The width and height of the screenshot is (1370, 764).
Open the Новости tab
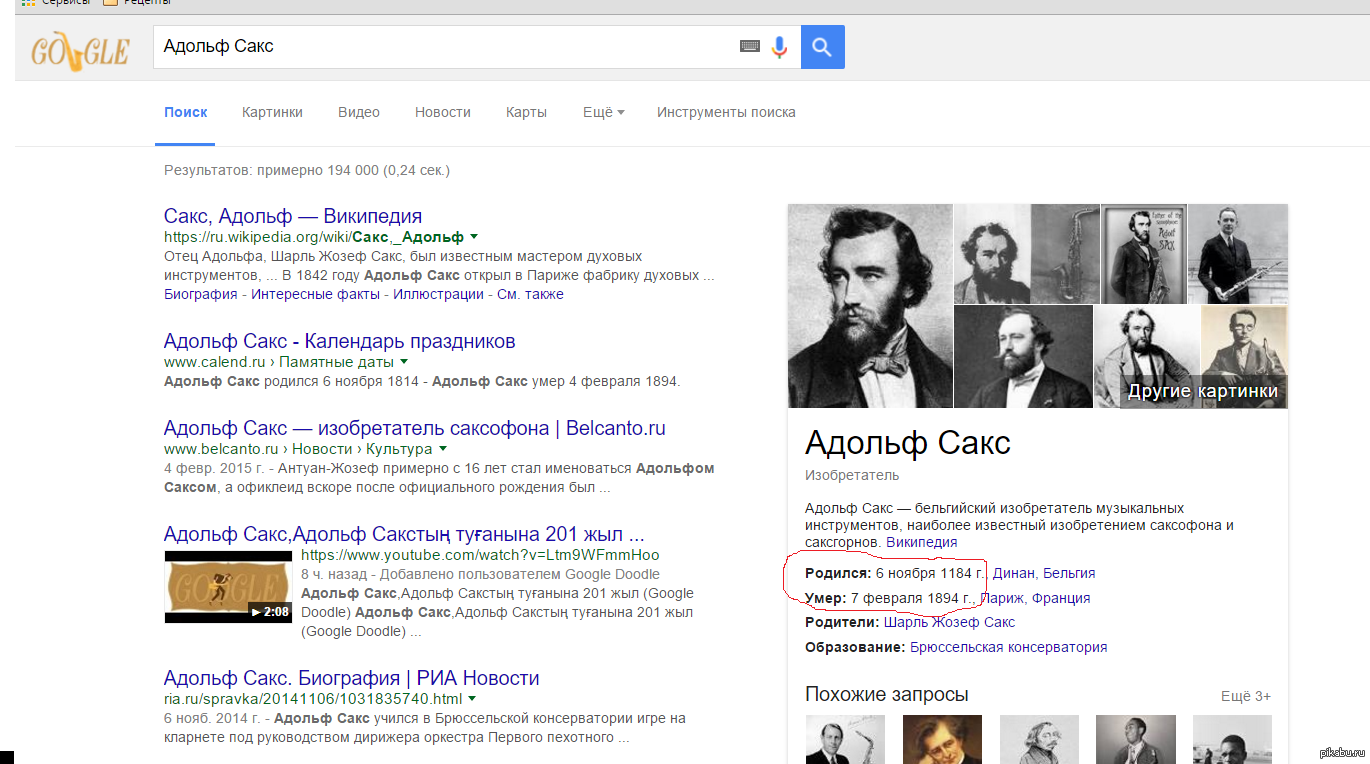[x=443, y=112]
